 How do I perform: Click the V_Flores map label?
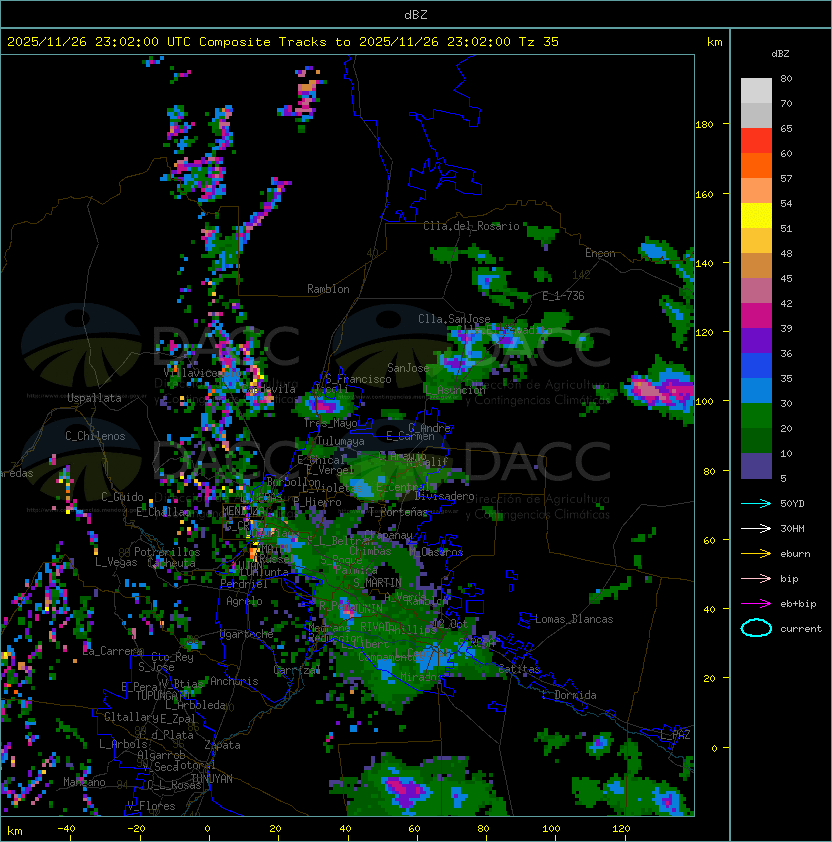tap(151, 806)
